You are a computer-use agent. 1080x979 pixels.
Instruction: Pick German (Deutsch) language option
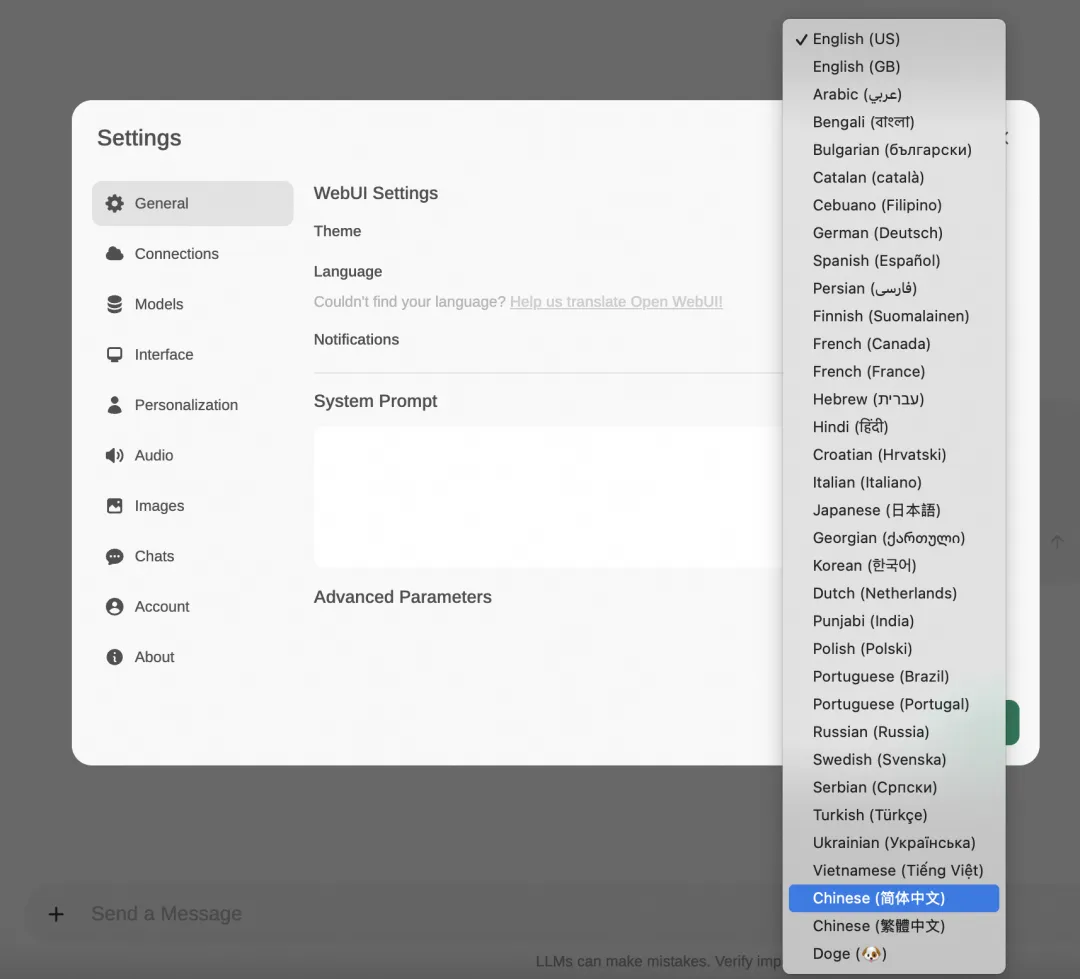pyautogui.click(x=893, y=233)
